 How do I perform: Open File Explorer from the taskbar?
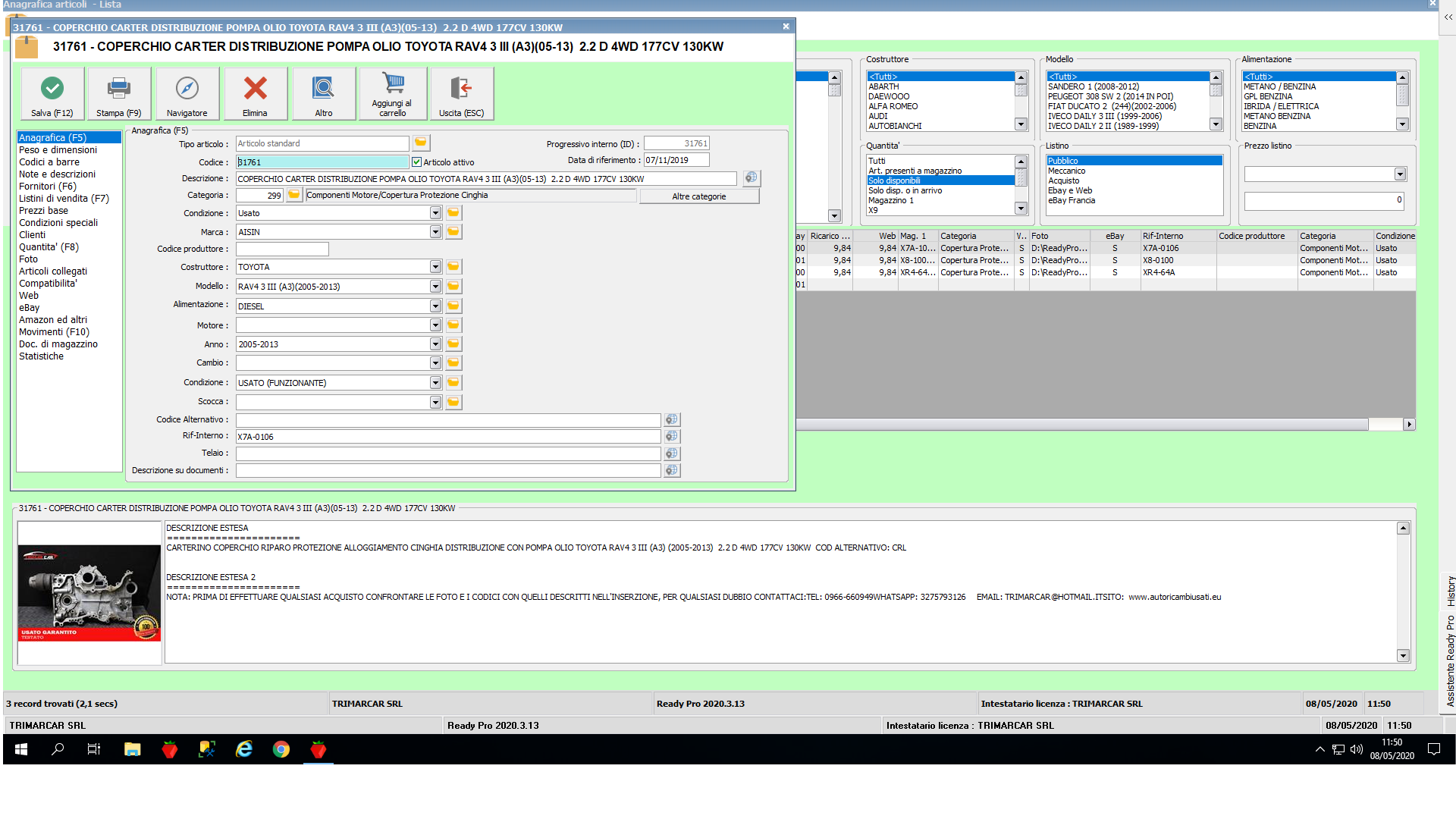point(133,749)
